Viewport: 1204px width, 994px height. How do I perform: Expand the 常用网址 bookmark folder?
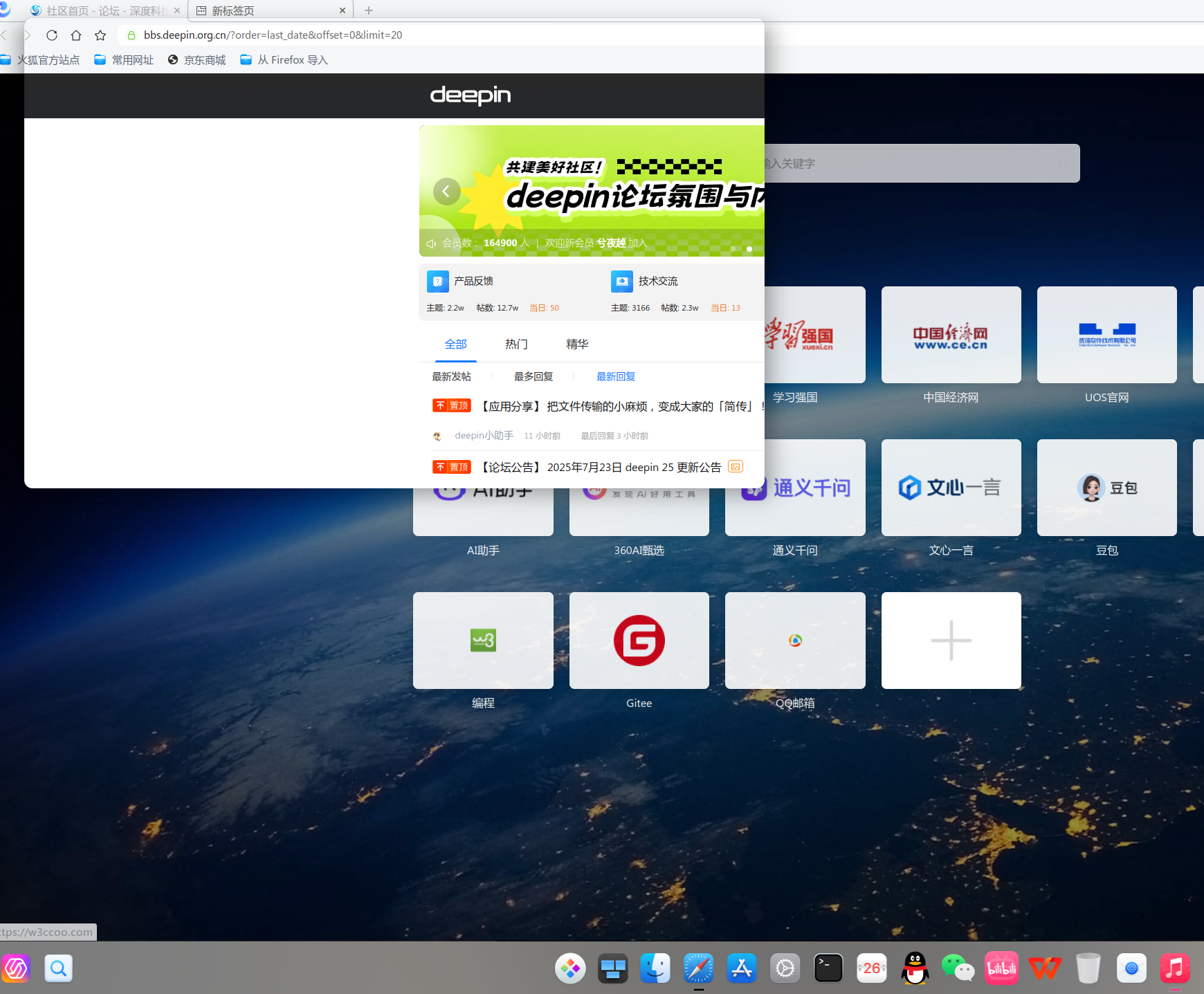click(124, 60)
